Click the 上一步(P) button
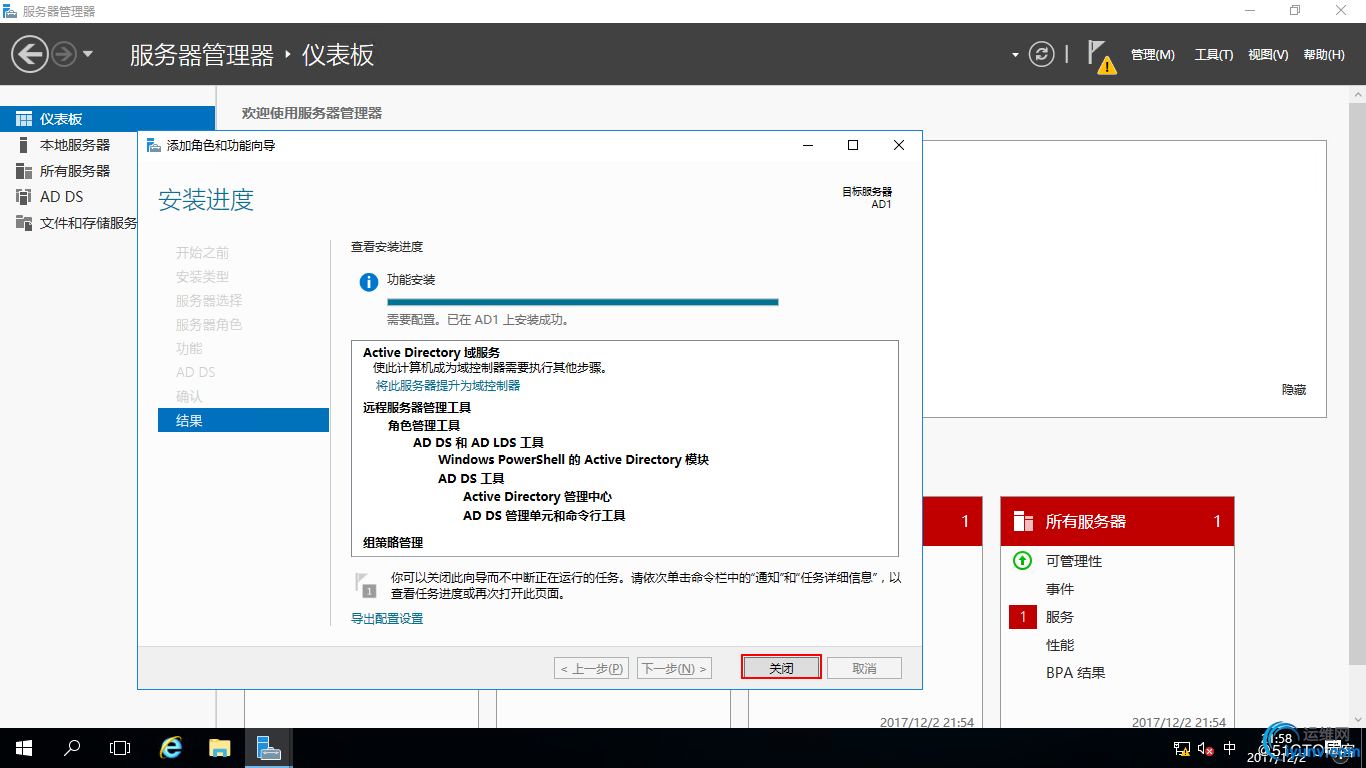Viewport: 1366px width, 768px height. [x=592, y=668]
